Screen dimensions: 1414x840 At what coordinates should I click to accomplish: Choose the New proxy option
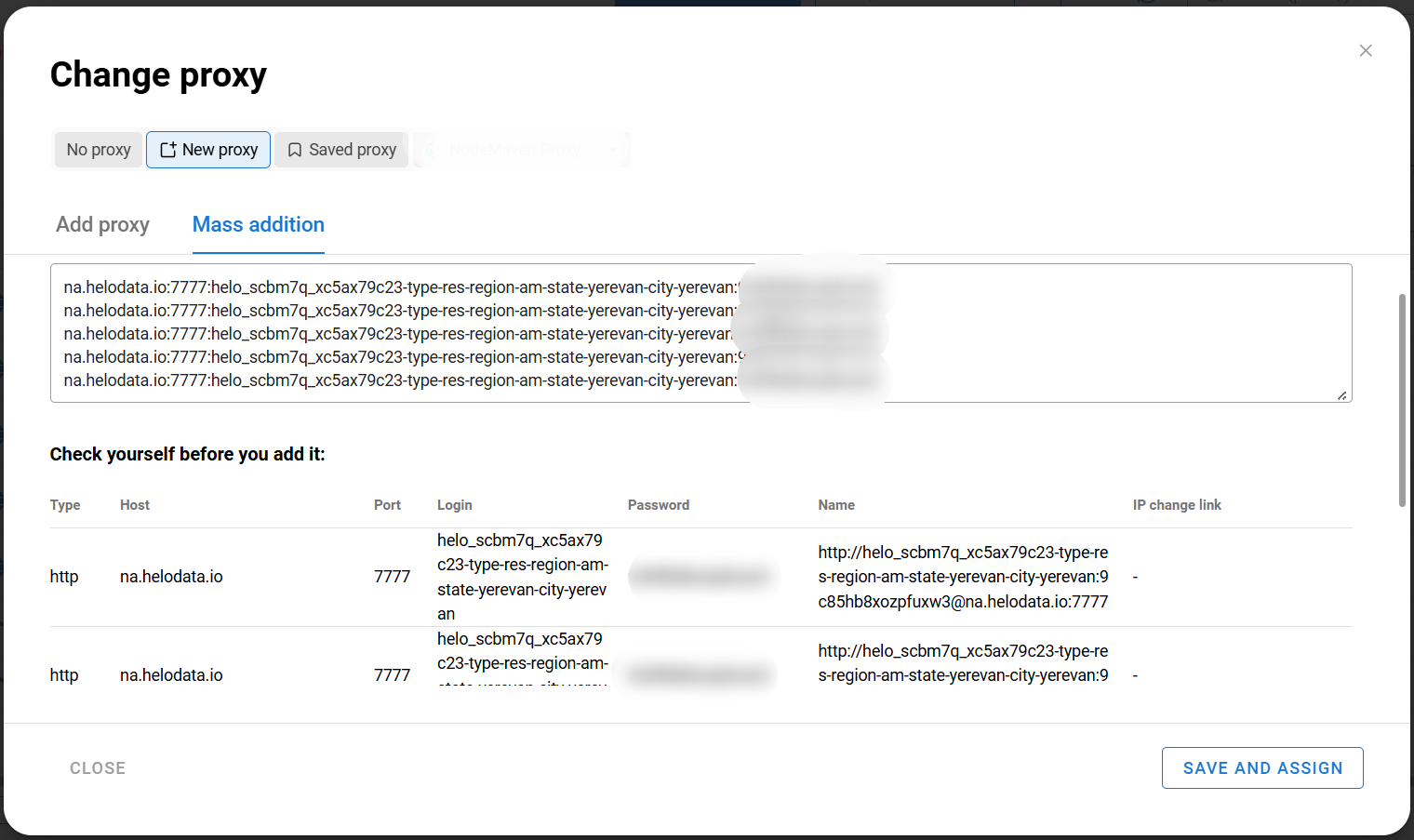(x=208, y=150)
